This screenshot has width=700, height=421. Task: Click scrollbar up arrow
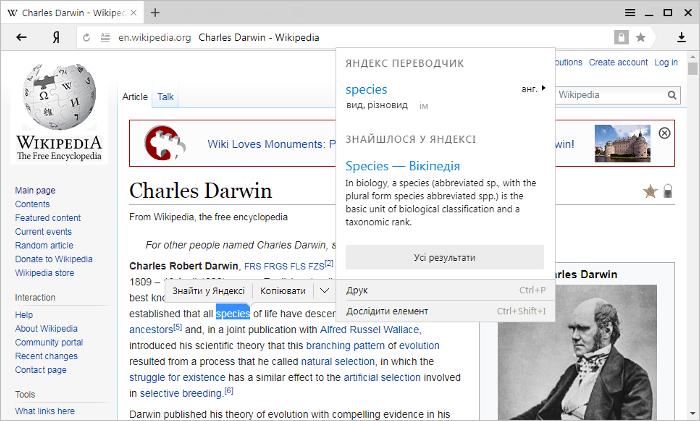coord(692,57)
